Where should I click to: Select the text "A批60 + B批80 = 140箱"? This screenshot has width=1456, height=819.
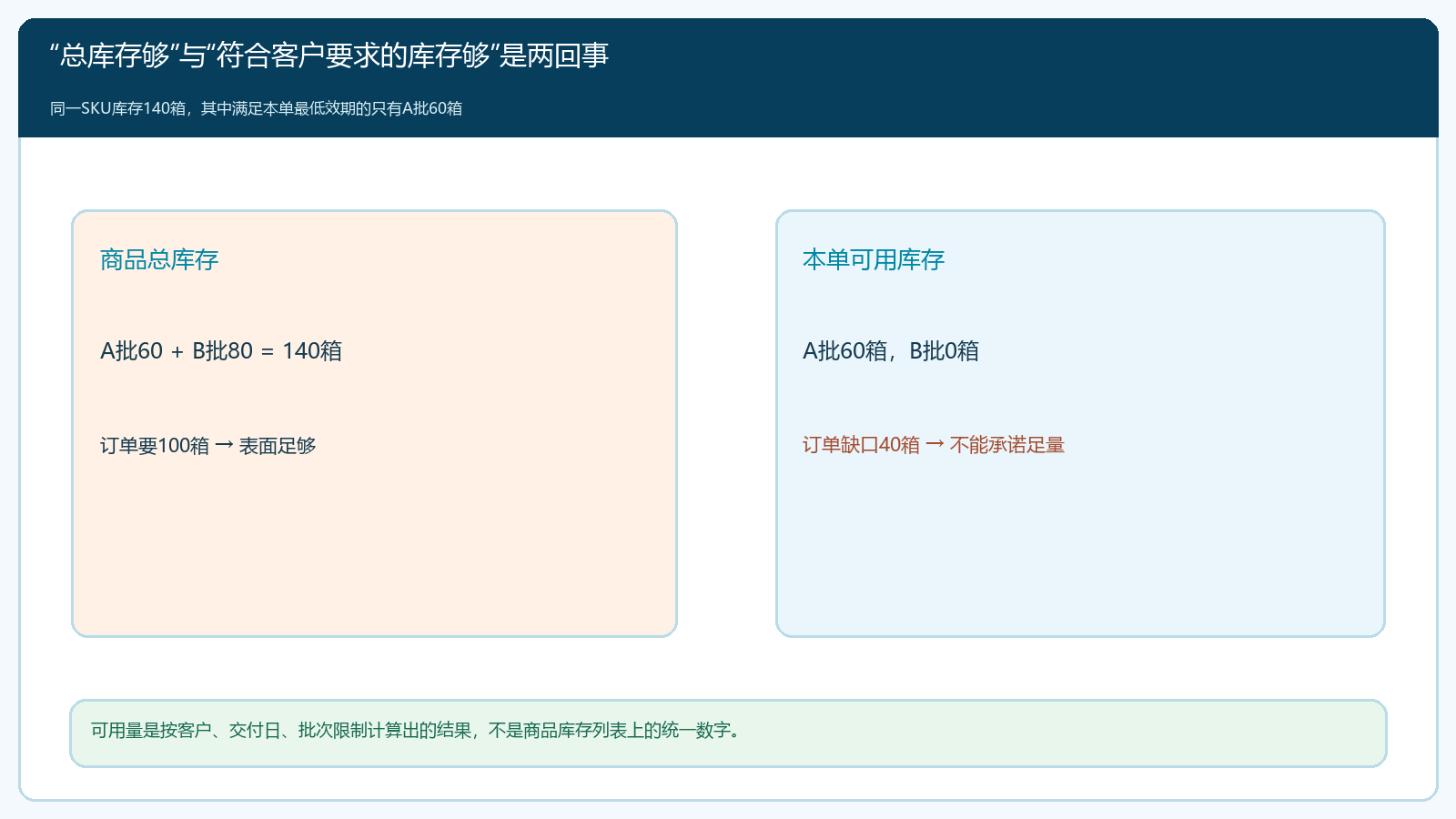[x=221, y=350]
